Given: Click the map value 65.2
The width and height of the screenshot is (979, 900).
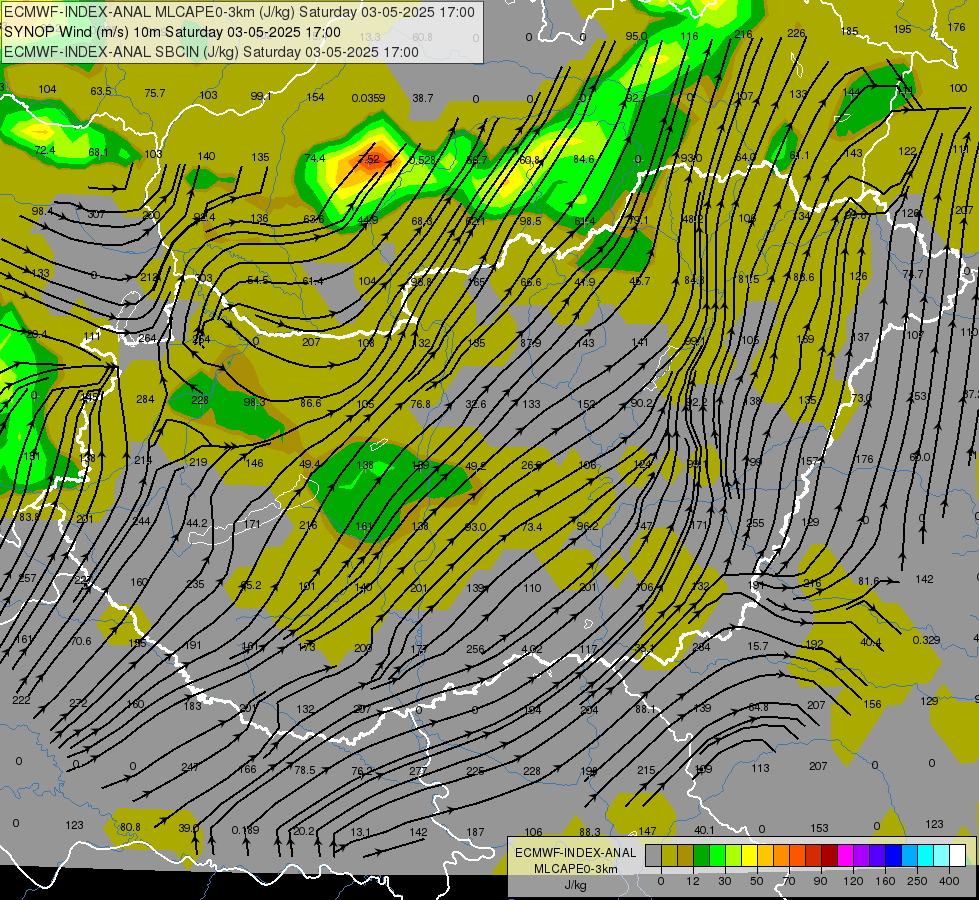Looking at the screenshot, I should point(251,585).
